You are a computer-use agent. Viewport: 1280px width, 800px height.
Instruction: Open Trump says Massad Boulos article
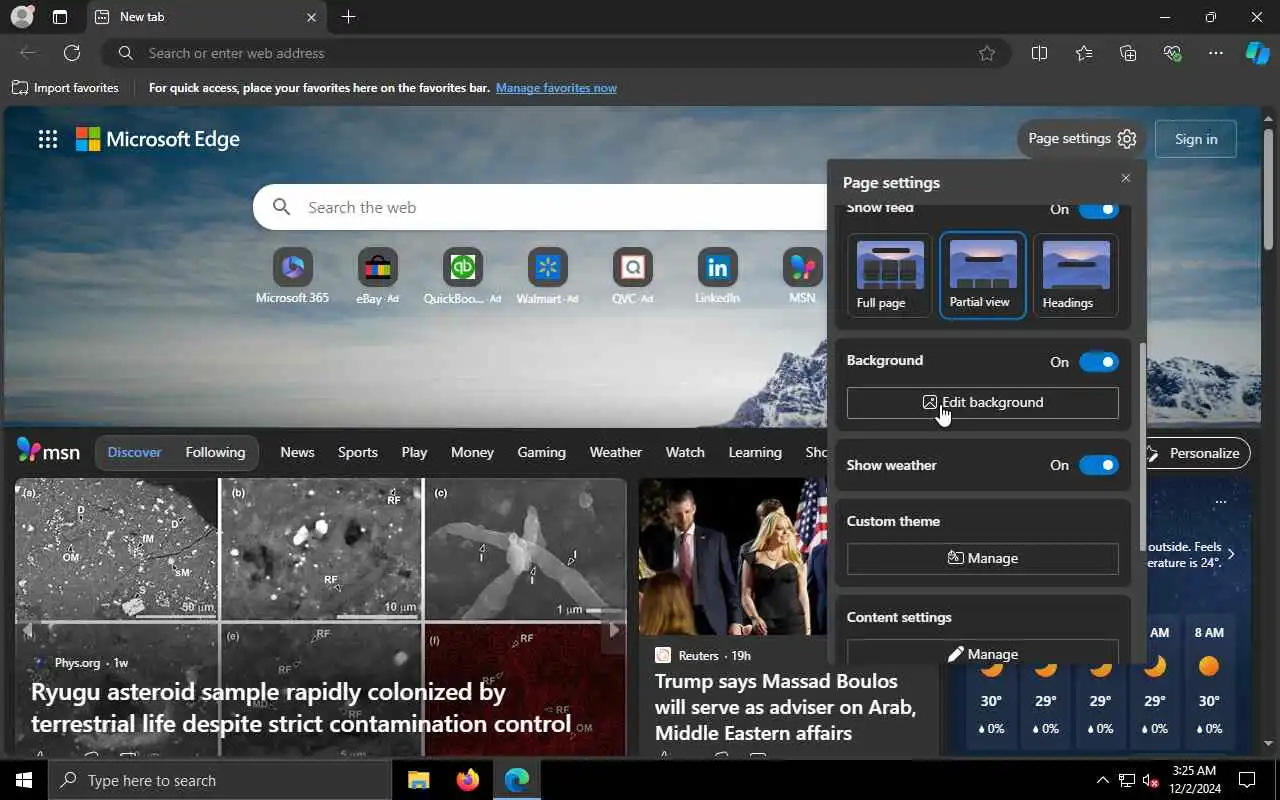pyautogui.click(x=785, y=707)
